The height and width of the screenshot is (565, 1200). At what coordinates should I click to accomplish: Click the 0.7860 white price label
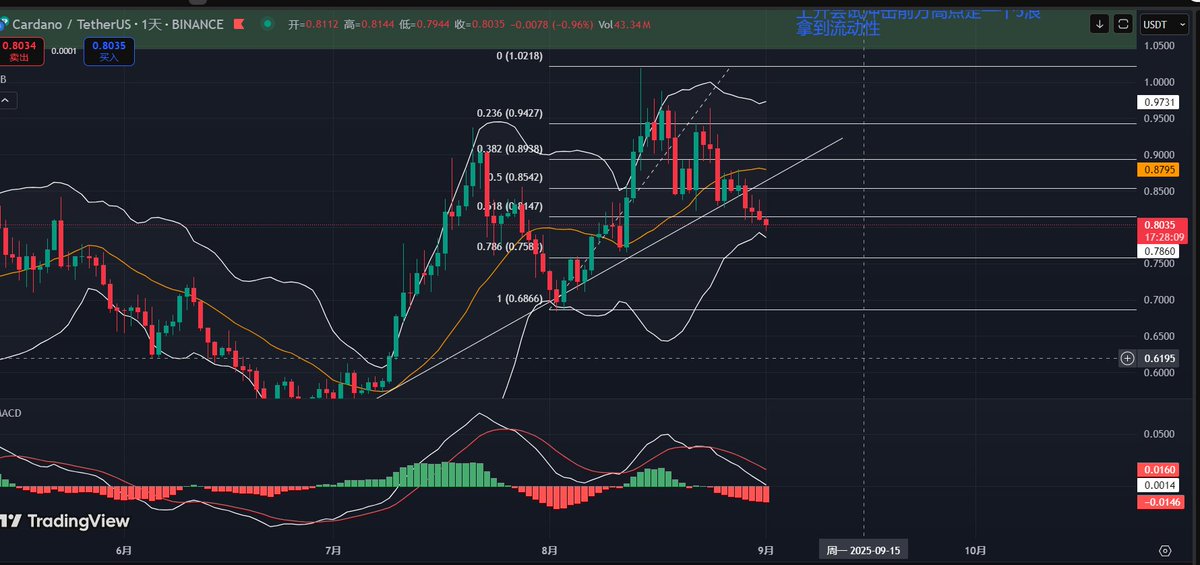(x=1157, y=252)
